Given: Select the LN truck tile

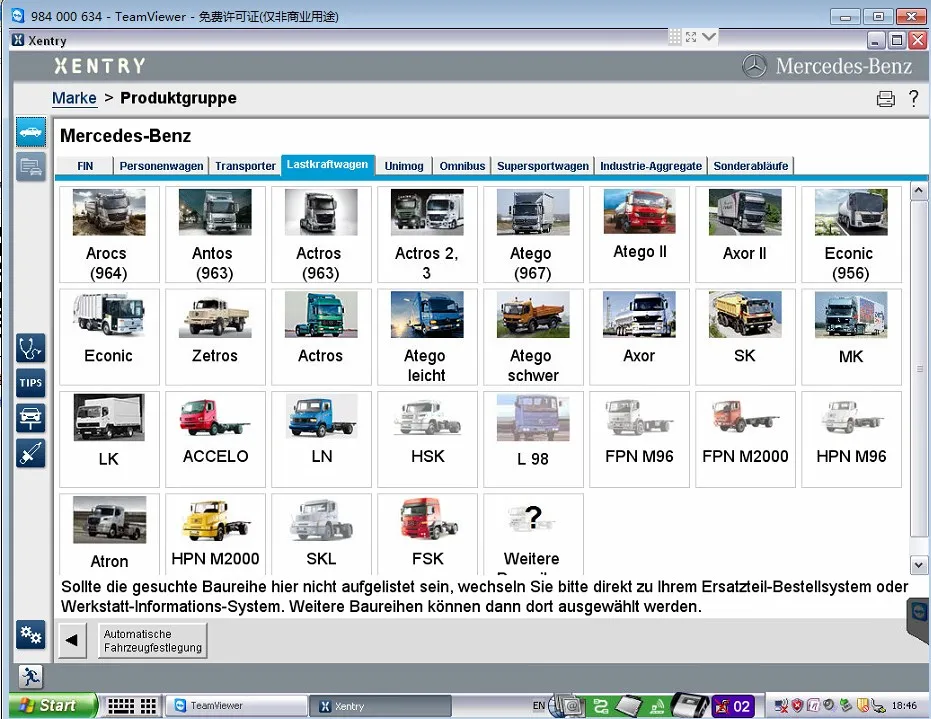Looking at the screenshot, I should 321,439.
